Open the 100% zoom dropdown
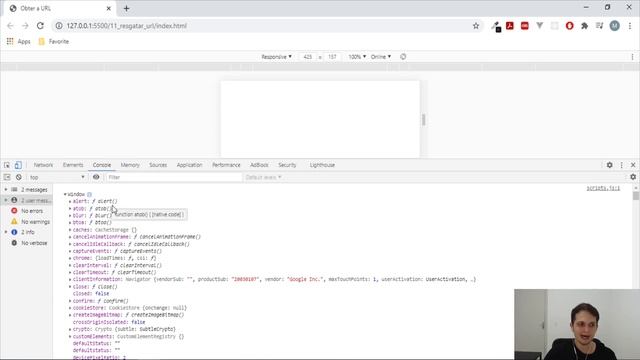The height and width of the screenshot is (360, 640). pyautogui.click(x=357, y=57)
